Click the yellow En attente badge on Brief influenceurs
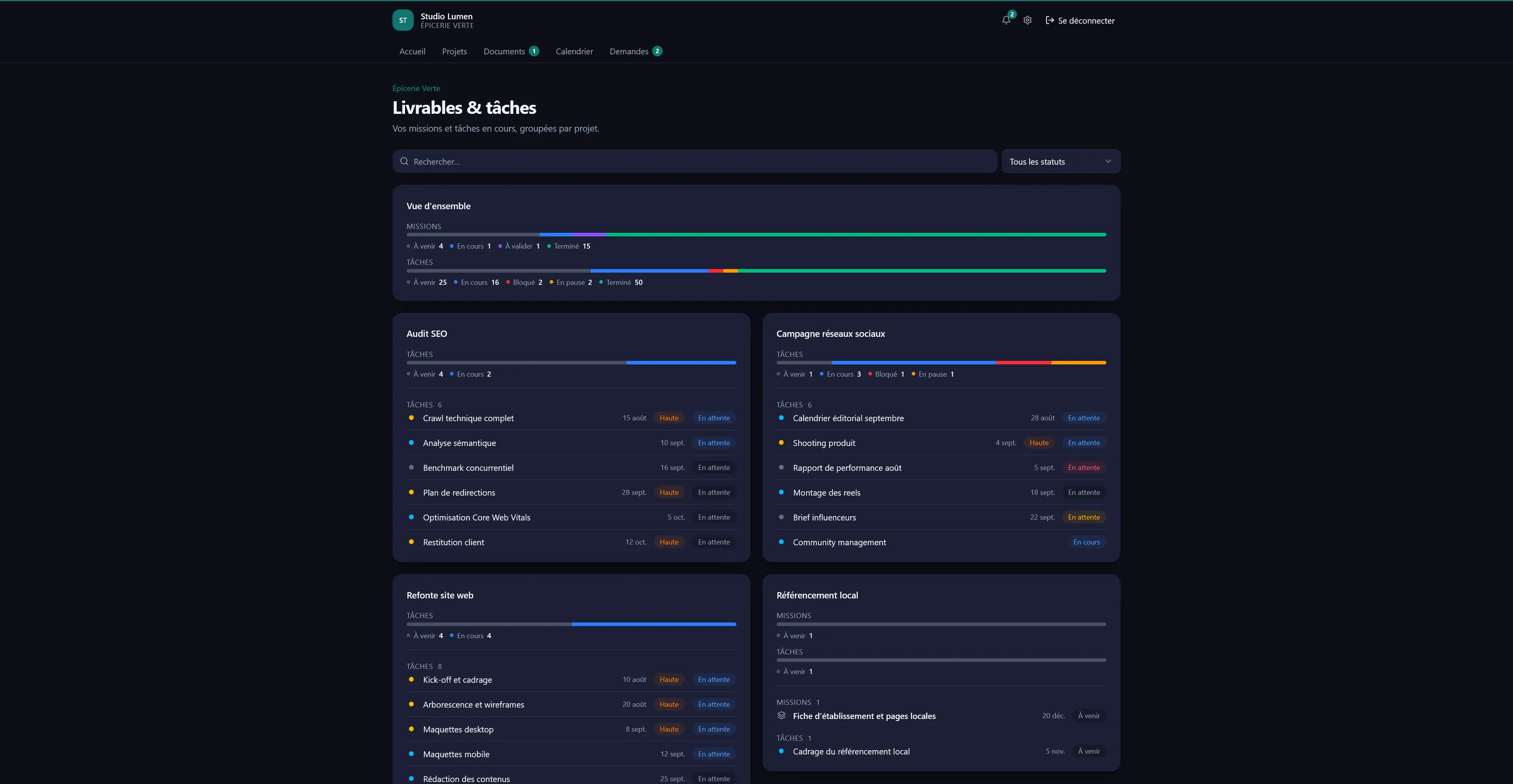 (1084, 517)
